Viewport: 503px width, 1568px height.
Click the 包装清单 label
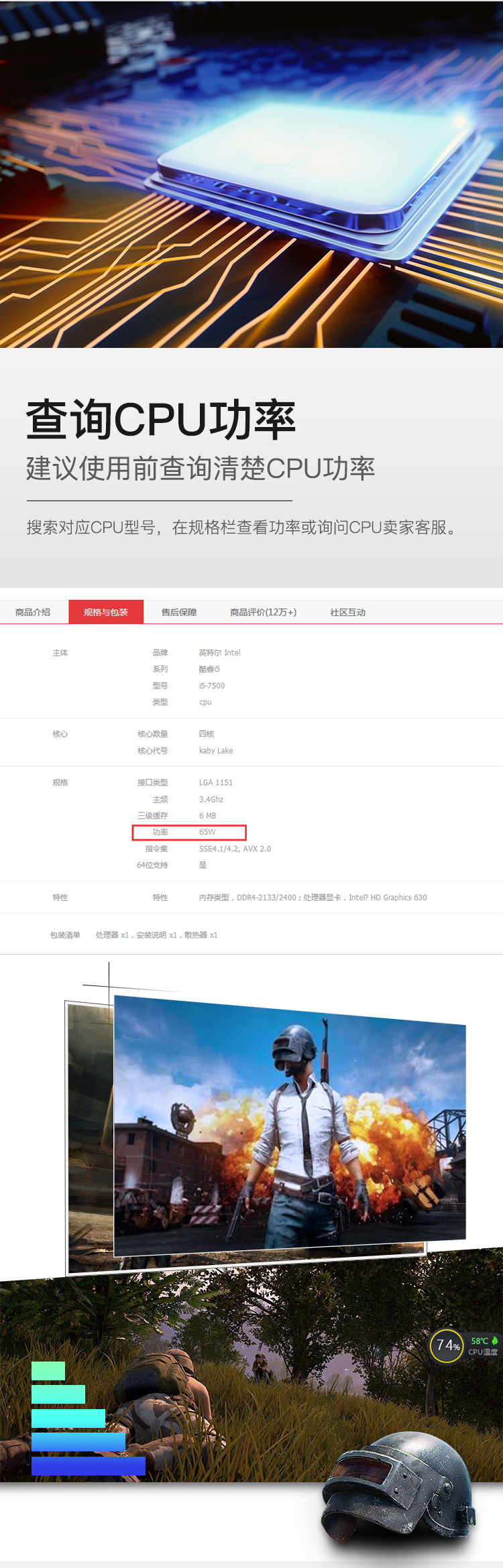[65, 935]
